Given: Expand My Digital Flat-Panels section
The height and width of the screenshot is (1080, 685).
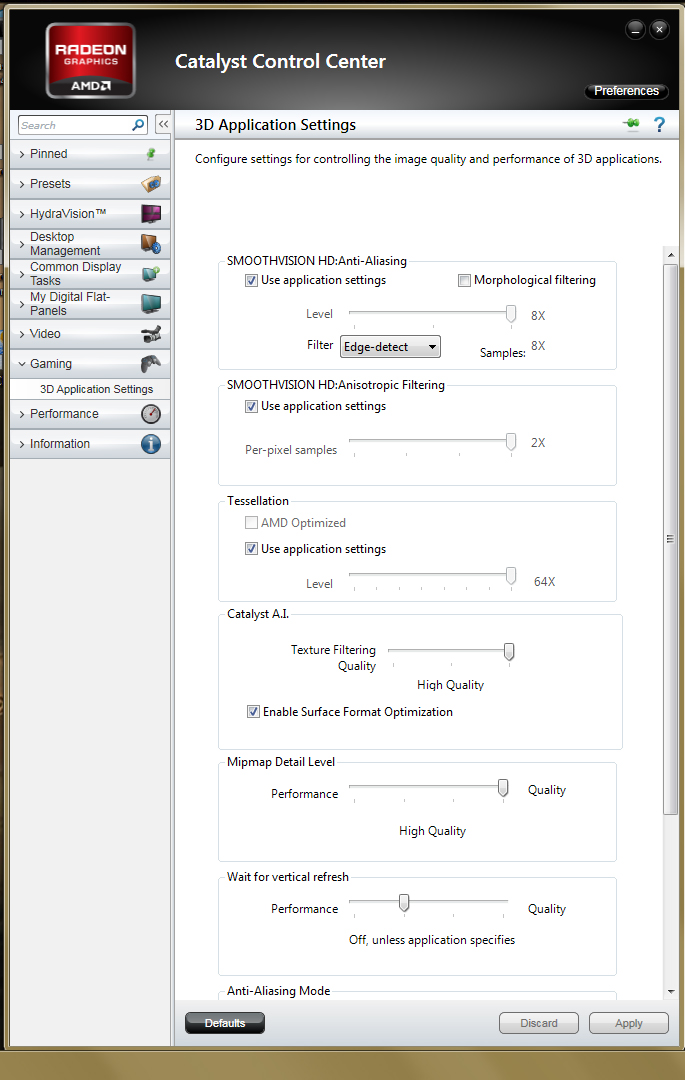Looking at the screenshot, I should pyautogui.click(x=22, y=304).
